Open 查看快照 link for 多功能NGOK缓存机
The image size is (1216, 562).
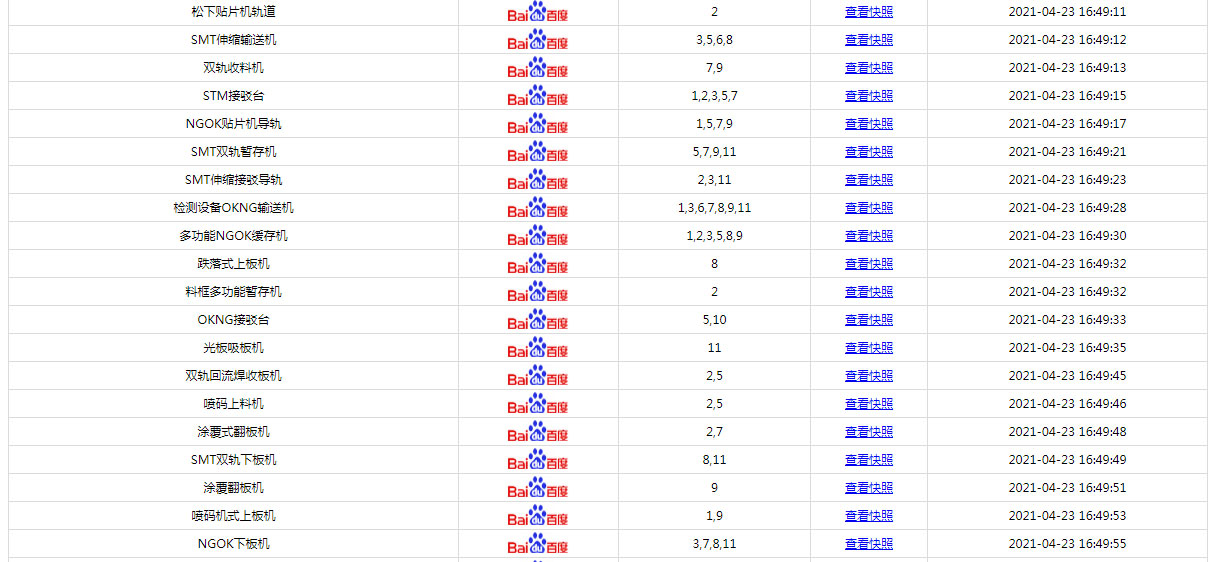click(x=869, y=236)
